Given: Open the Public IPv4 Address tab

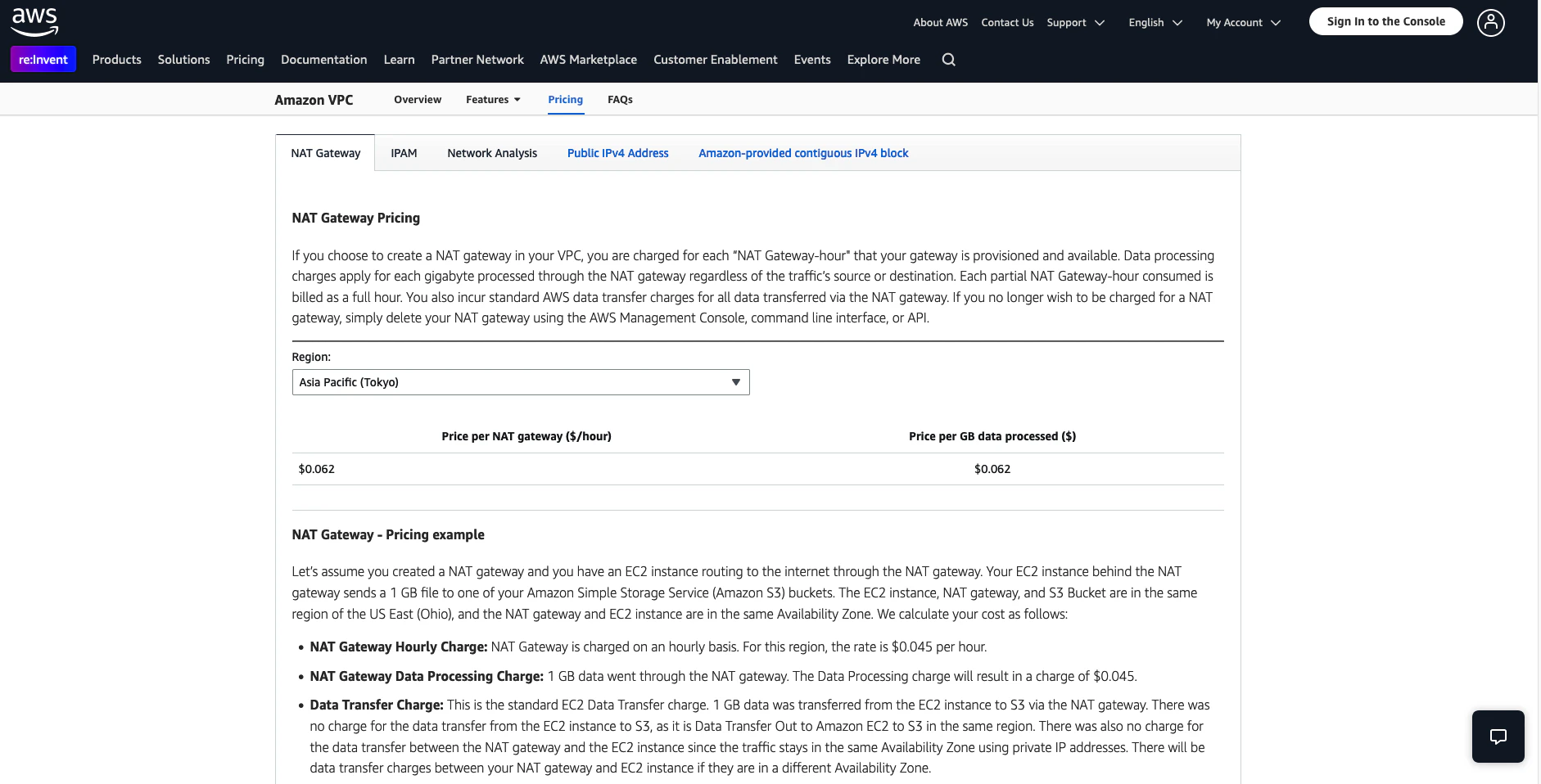Looking at the screenshot, I should (x=618, y=153).
